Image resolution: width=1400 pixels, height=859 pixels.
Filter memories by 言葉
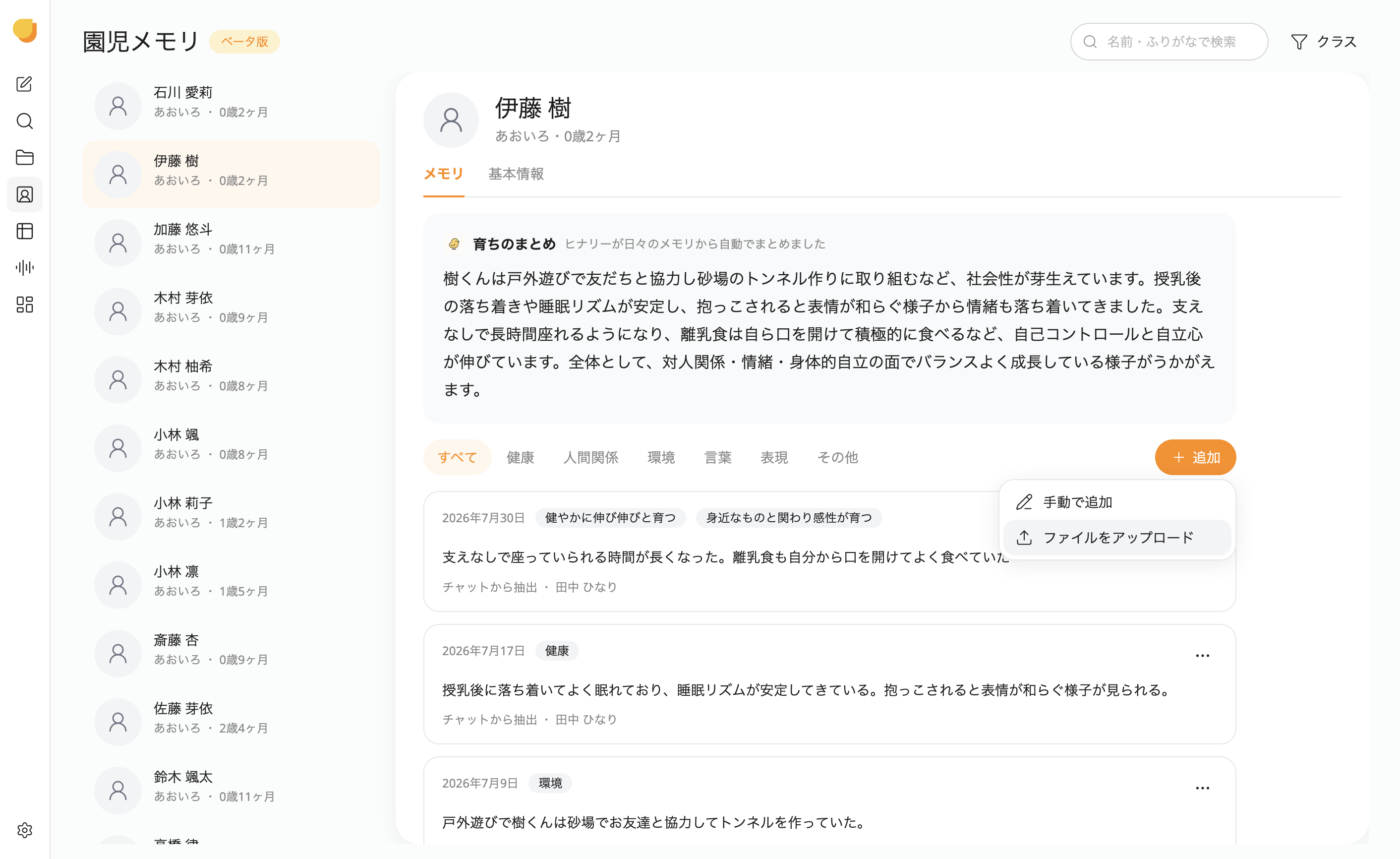tap(718, 457)
